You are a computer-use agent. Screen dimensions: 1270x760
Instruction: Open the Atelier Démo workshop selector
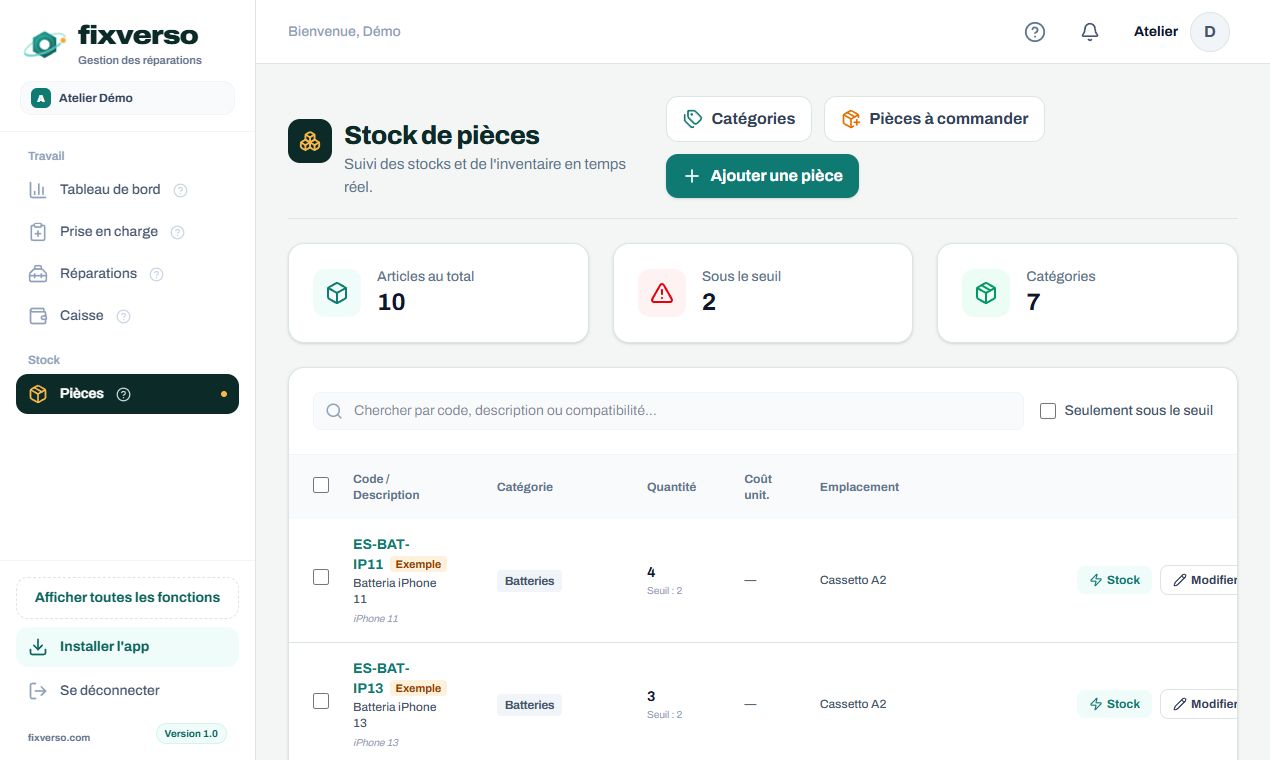127,98
